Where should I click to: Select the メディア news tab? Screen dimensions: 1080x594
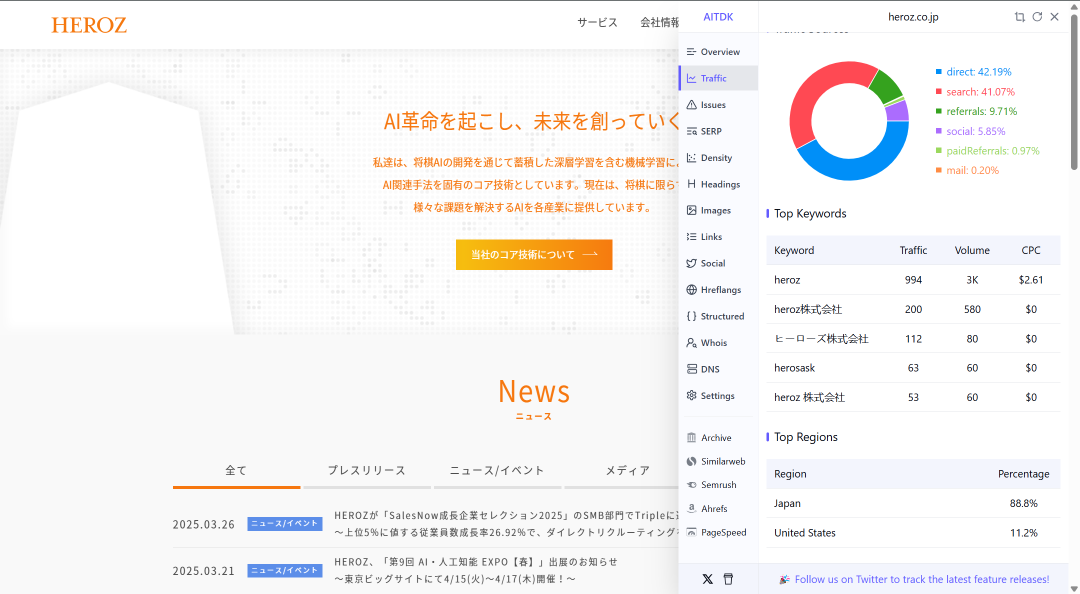click(x=627, y=471)
